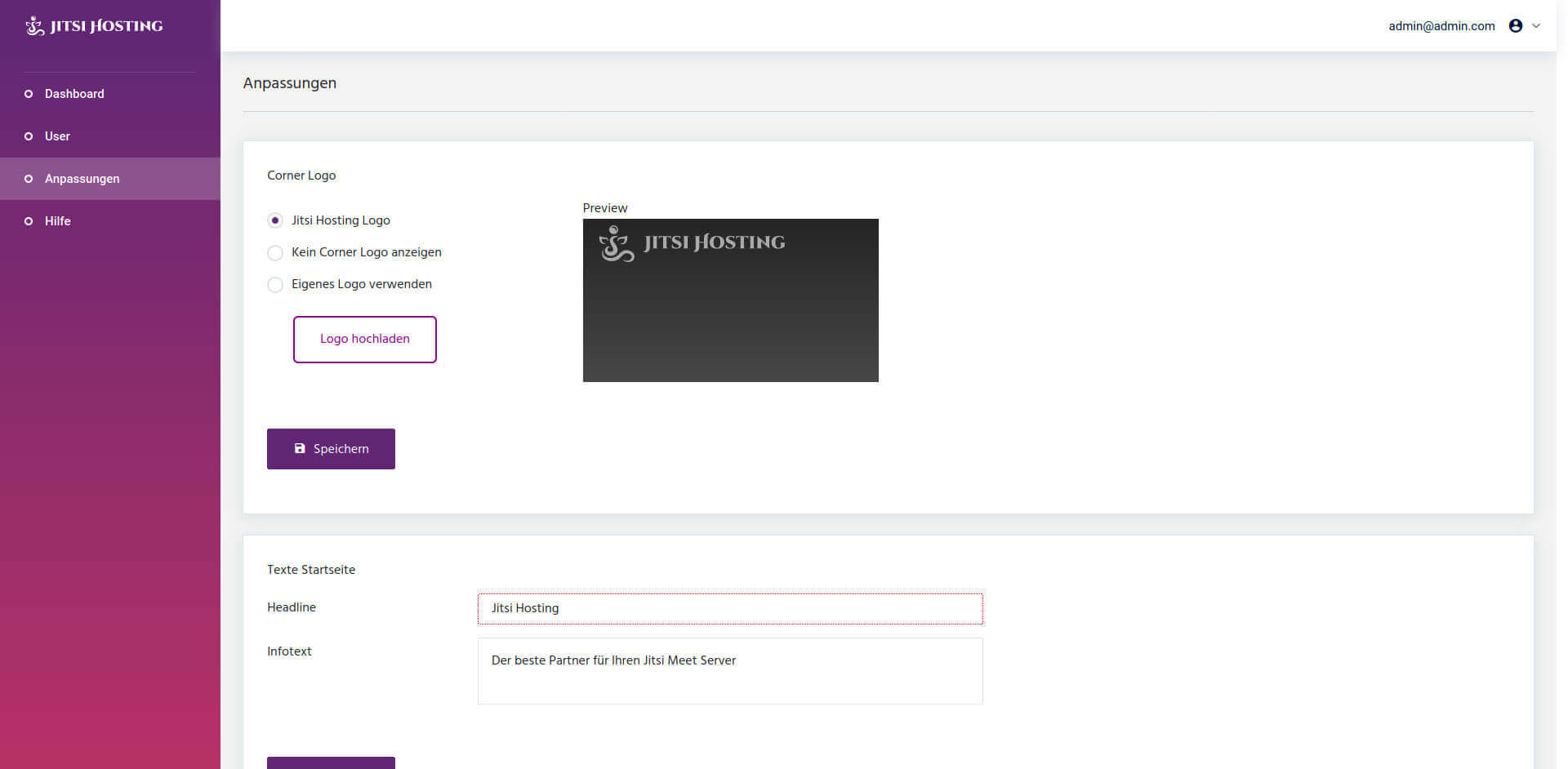Click the admin@admin.com account label
The image size is (1568, 769).
tap(1441, 26)
